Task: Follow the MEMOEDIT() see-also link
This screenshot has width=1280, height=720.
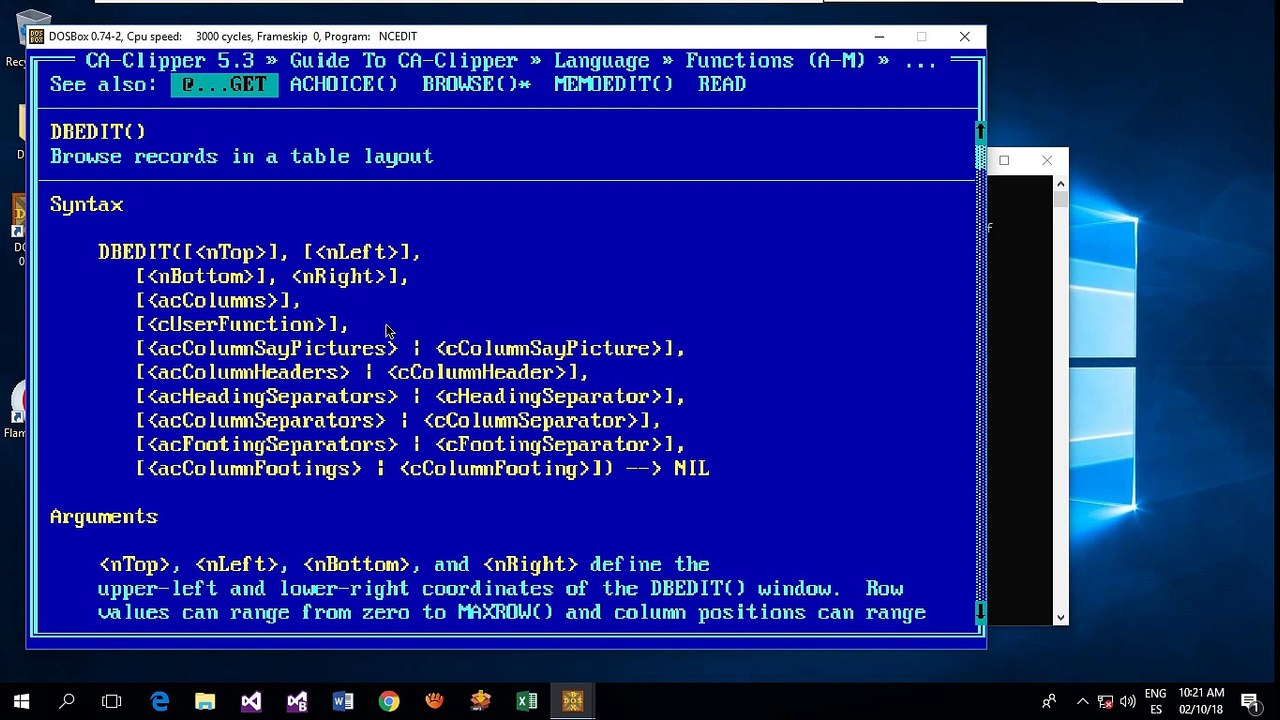Action: (614, 84)
